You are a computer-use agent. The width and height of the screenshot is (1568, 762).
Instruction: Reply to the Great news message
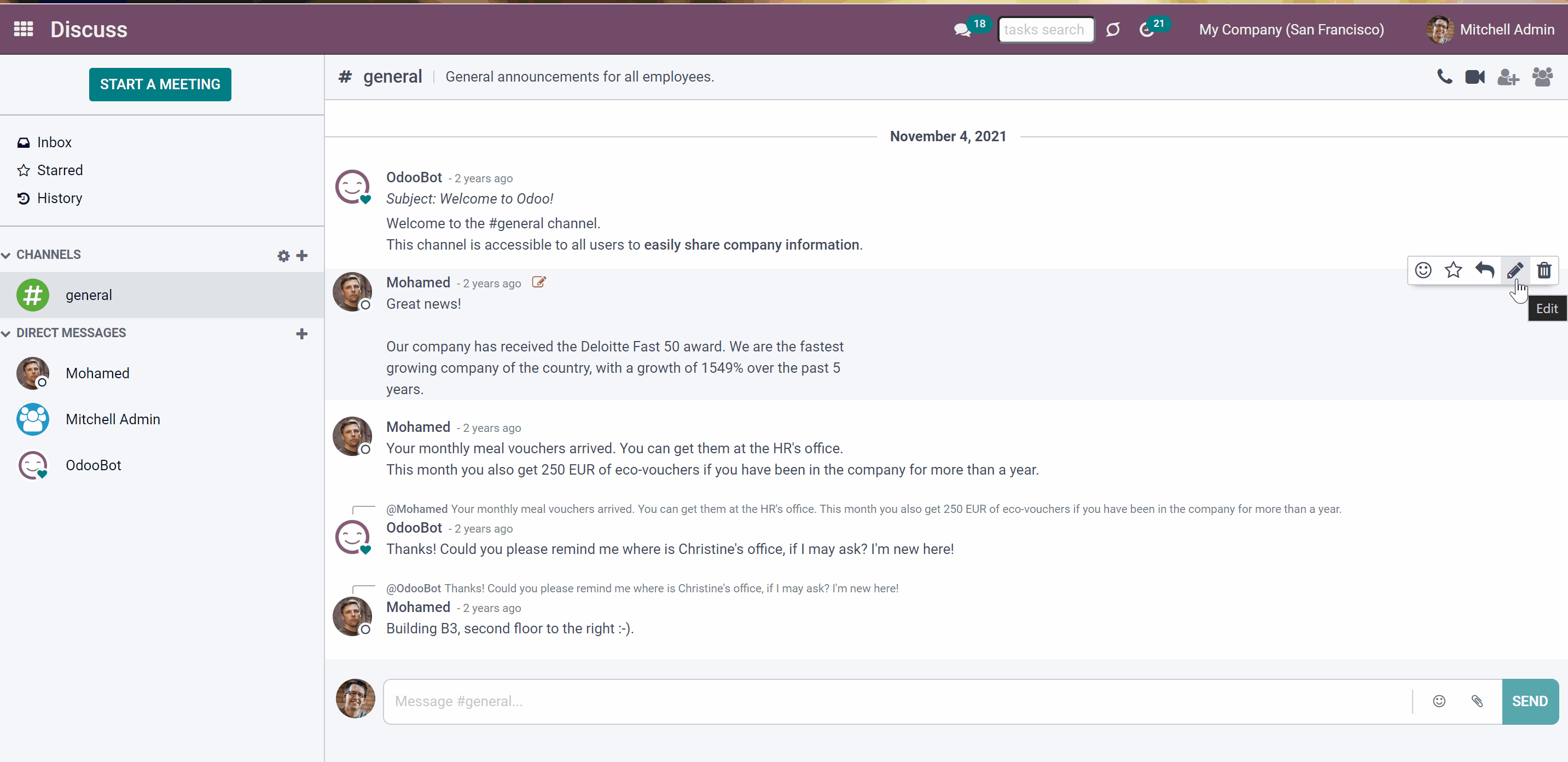click(1485, 270)
